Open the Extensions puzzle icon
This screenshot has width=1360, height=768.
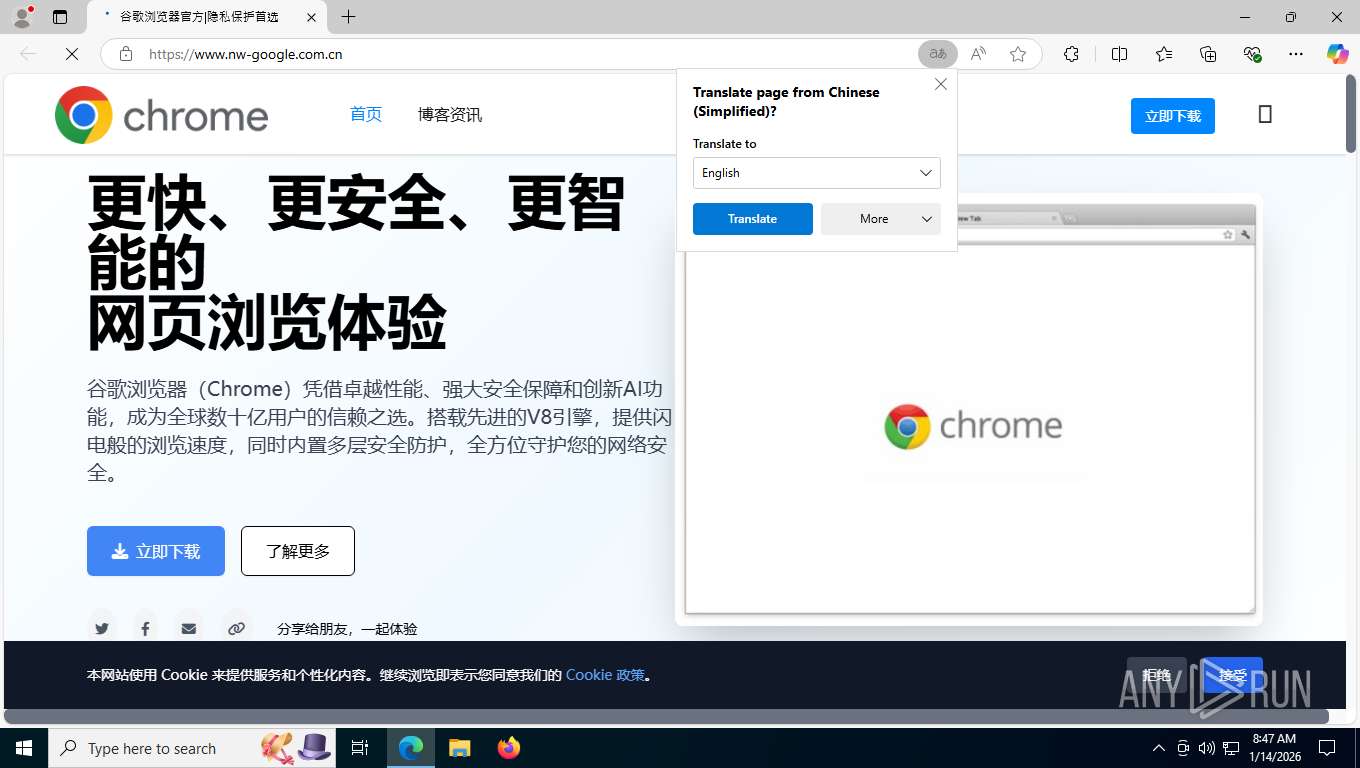pos(1071,54)
